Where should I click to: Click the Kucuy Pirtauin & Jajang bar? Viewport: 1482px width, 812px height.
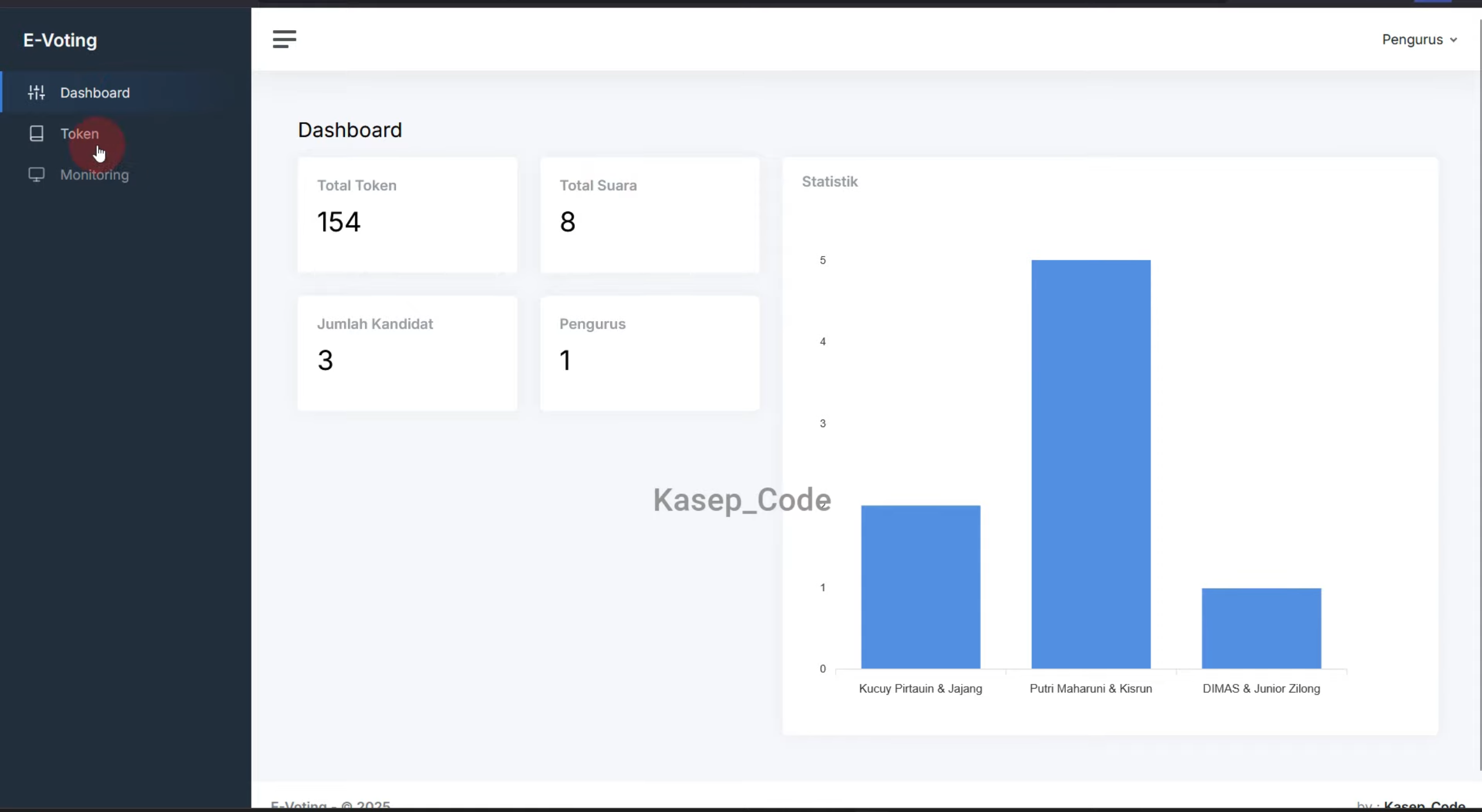[x=920, y=587]
